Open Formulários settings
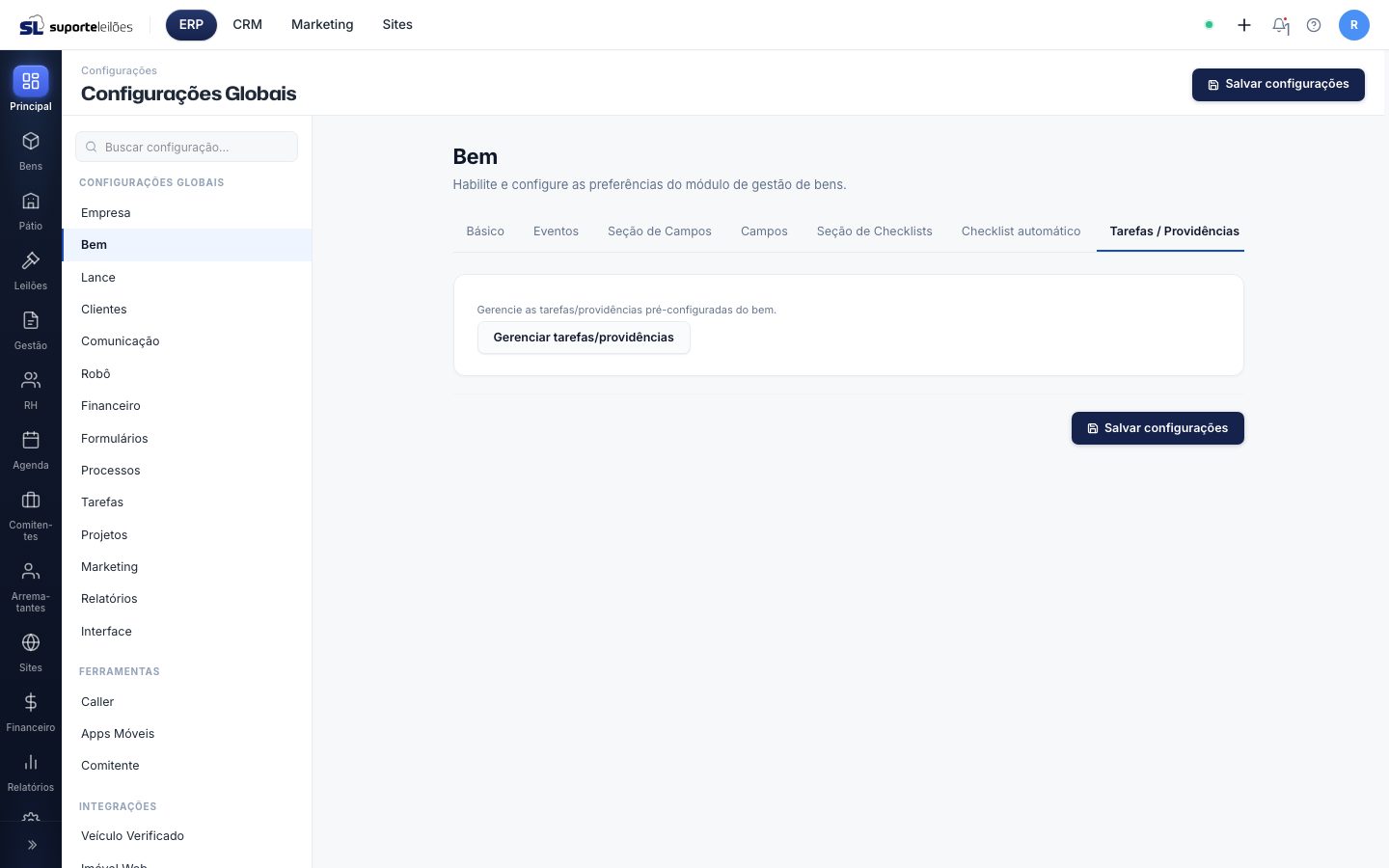1389x868 pixels. tap(187, 439)
